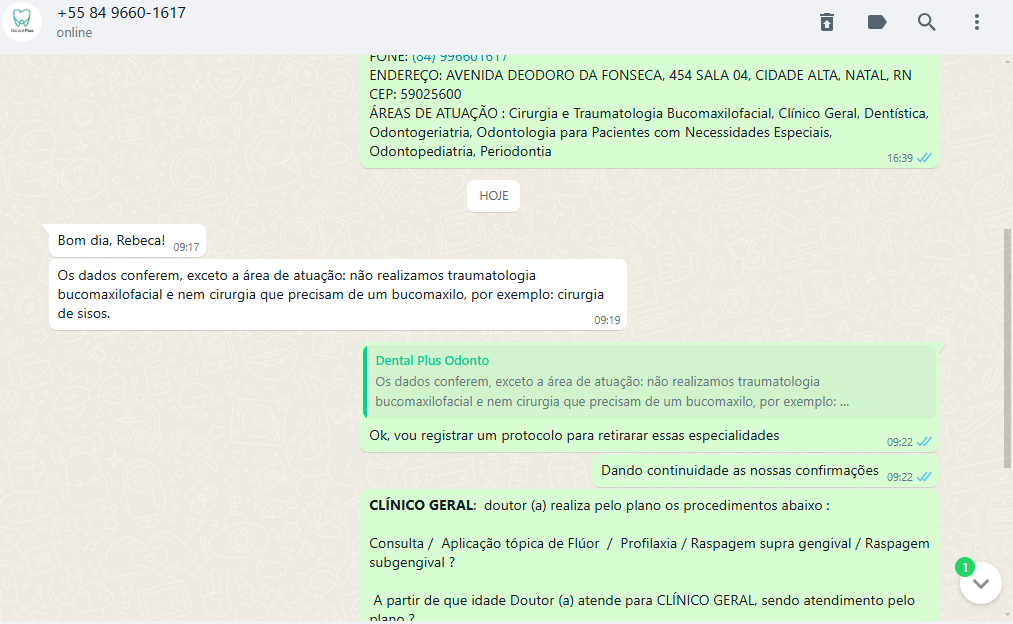Click the 'CEP: 59025600' text
The width and height of the screenshot is (1013, 624).
pos(415,94)
